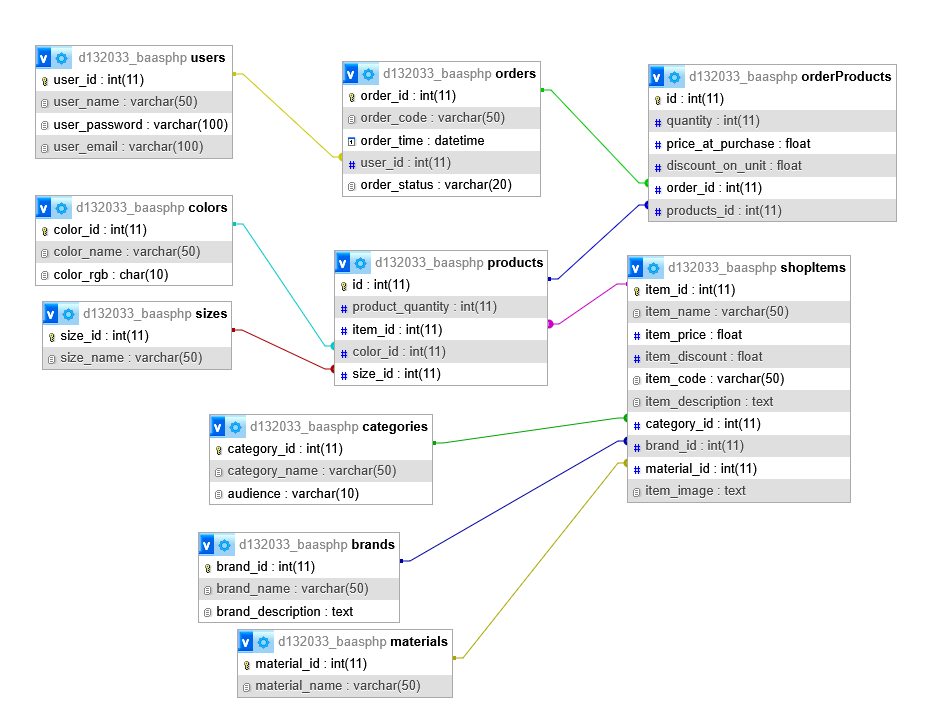Click the colors table gear icon
The width and height of the screenshot is (941, 721).
pos(62,208)
